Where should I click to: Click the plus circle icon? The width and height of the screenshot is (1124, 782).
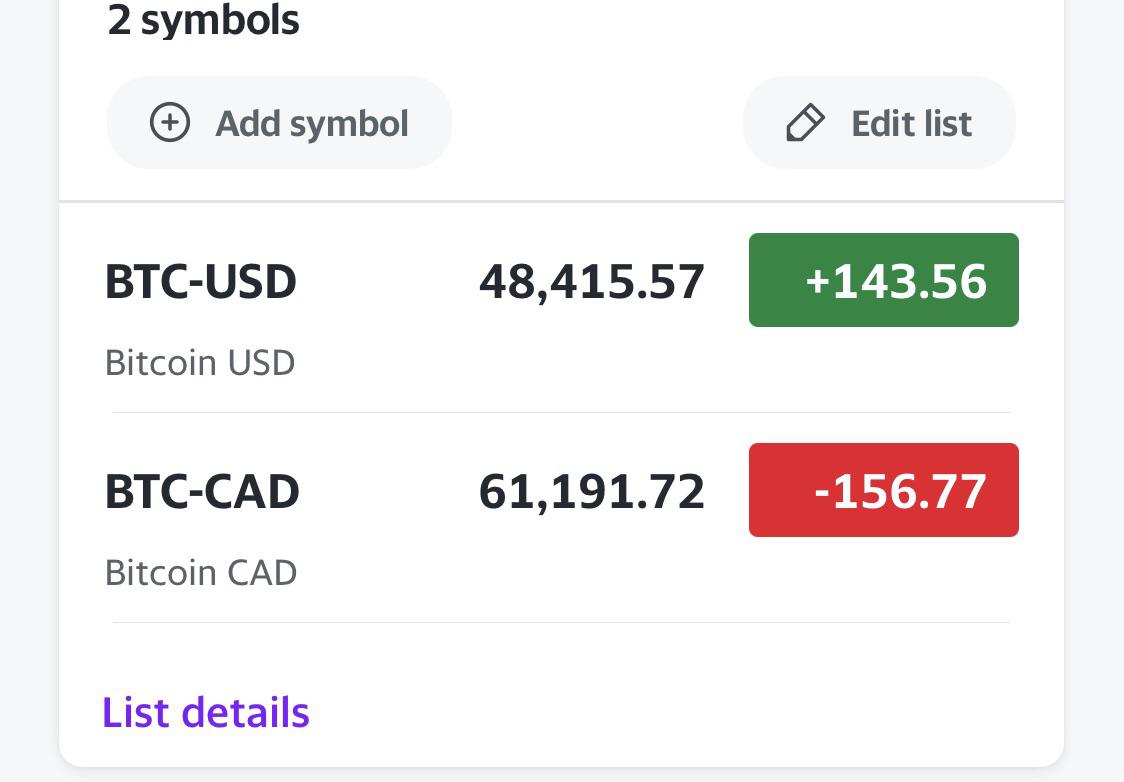pyautogui.click(x=170, y=123)
